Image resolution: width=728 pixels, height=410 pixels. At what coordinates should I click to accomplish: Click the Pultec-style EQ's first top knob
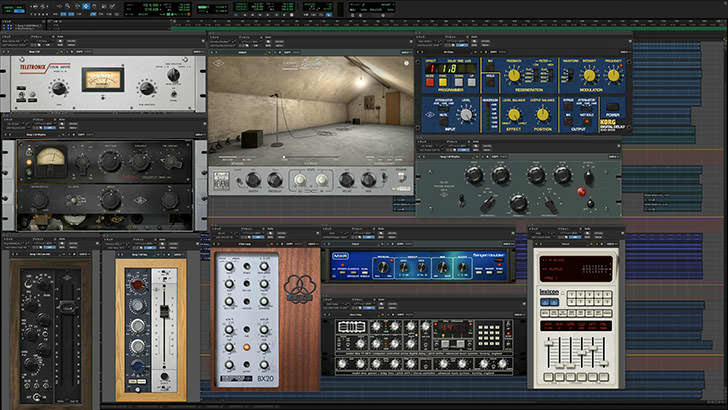(474, 176)
